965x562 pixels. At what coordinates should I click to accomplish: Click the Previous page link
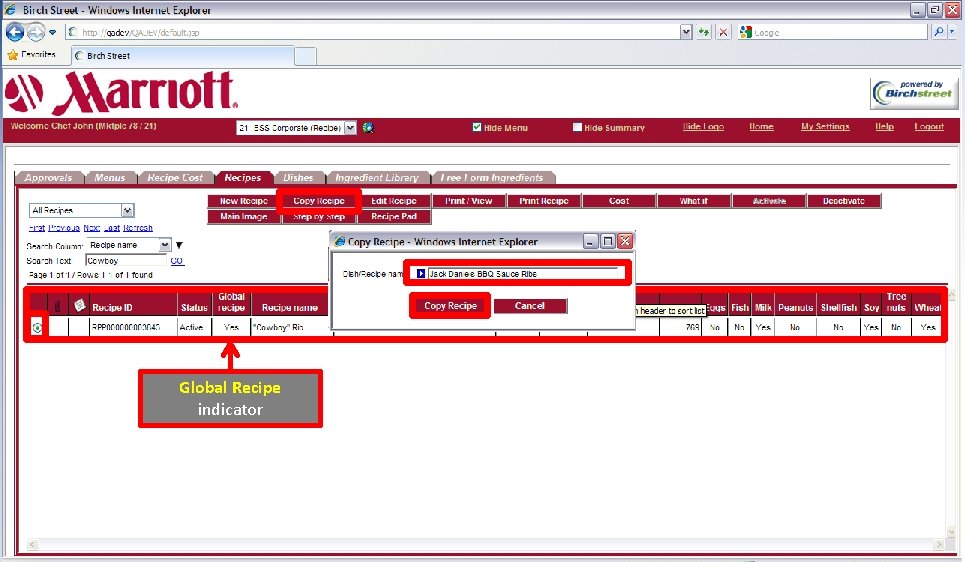coord(64,228)
